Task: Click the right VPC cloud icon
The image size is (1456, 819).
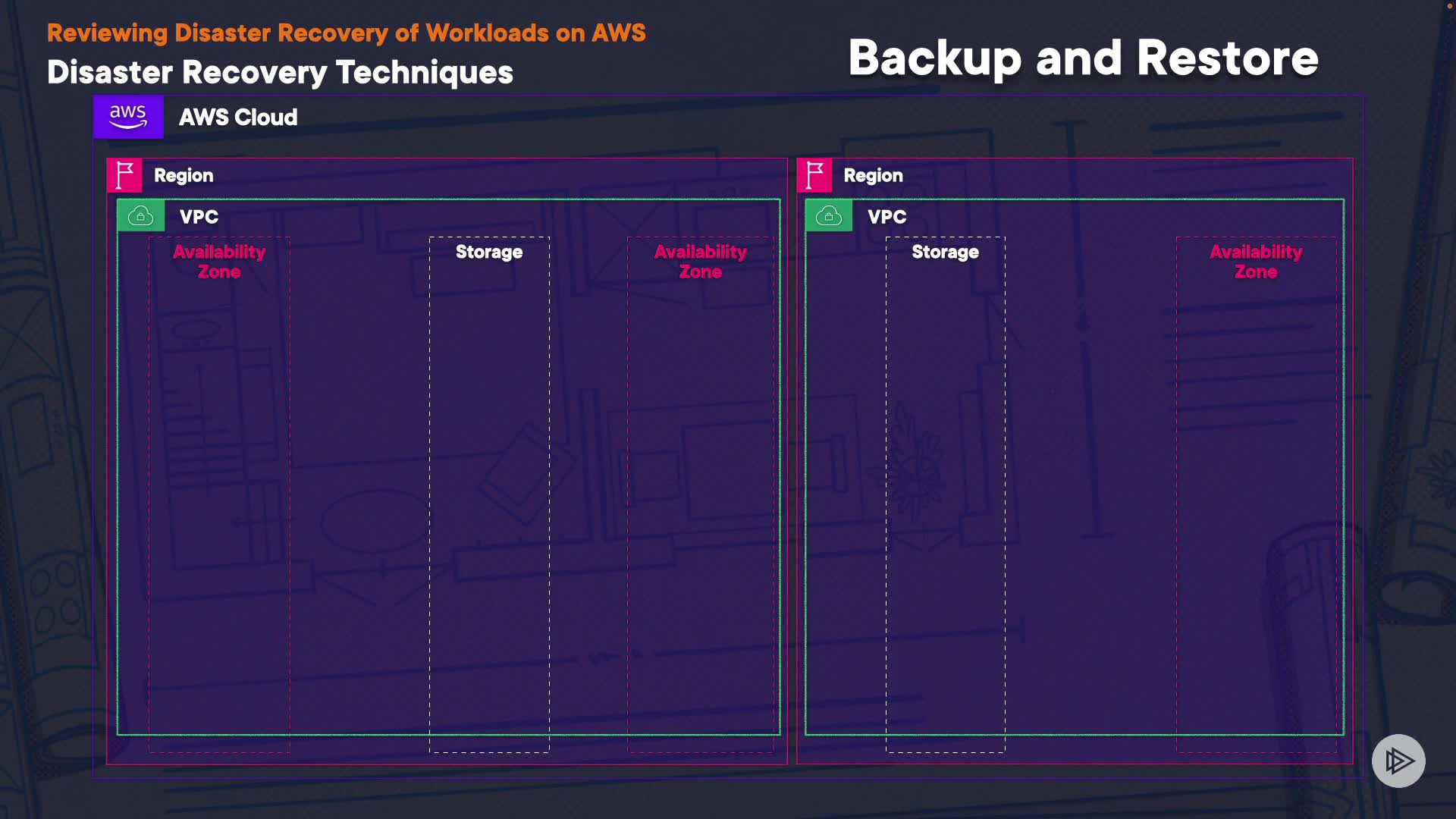Action: click(x=828, y=216)
